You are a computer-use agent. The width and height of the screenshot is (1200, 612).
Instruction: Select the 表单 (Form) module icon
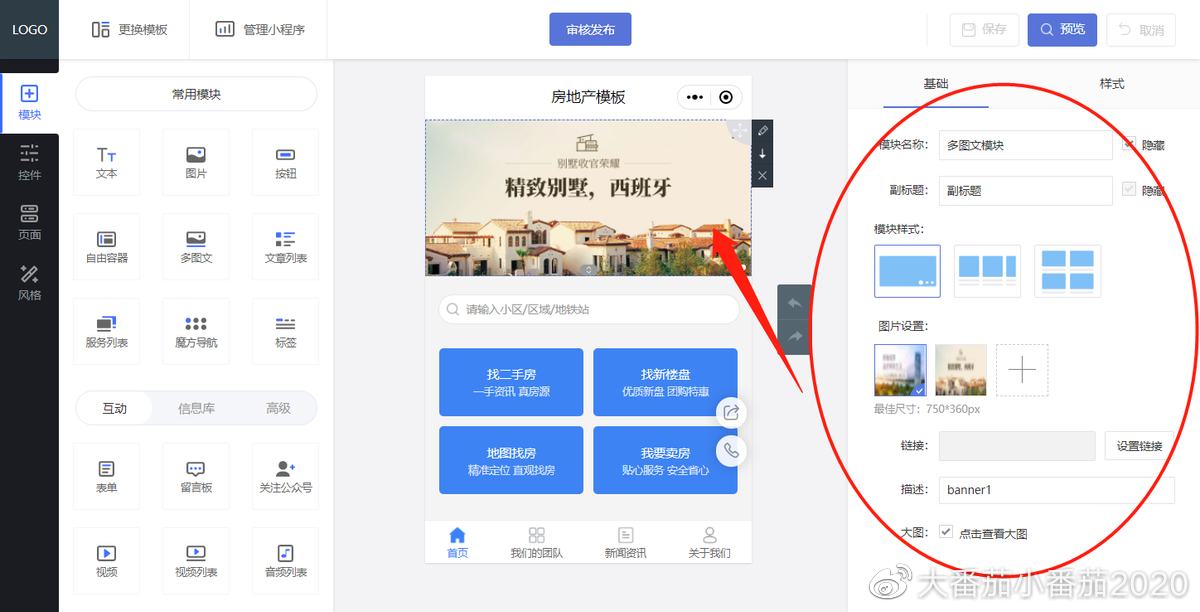(x=106, y=476)
